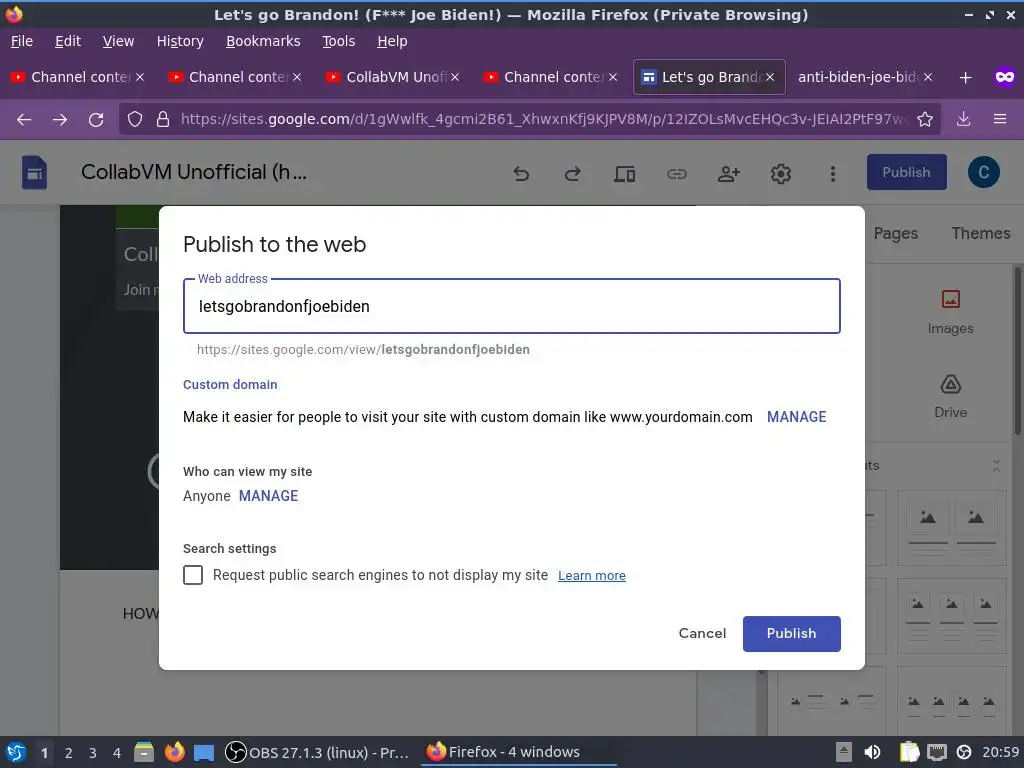Open the View menu
This screenshot has height=768, width=1024.
(x=118, y=41)
